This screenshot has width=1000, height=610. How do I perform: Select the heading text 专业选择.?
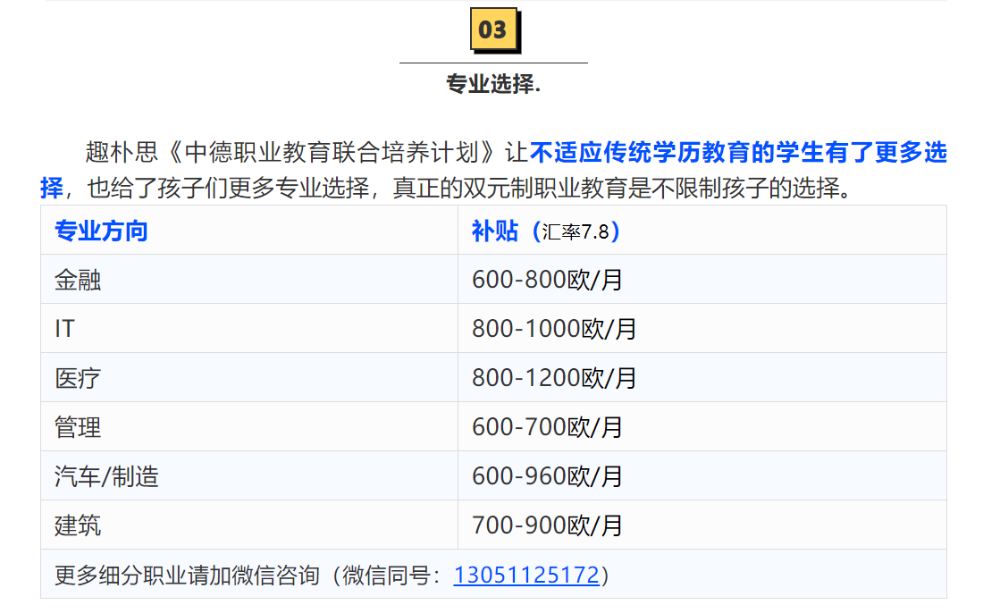coord(493,84)
